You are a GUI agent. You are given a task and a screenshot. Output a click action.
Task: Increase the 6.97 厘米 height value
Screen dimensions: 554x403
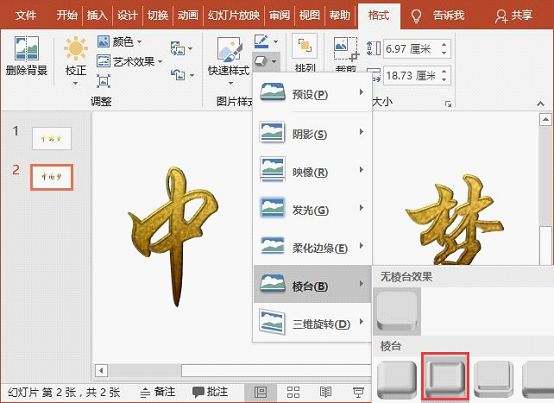click(x=444, y=44)
